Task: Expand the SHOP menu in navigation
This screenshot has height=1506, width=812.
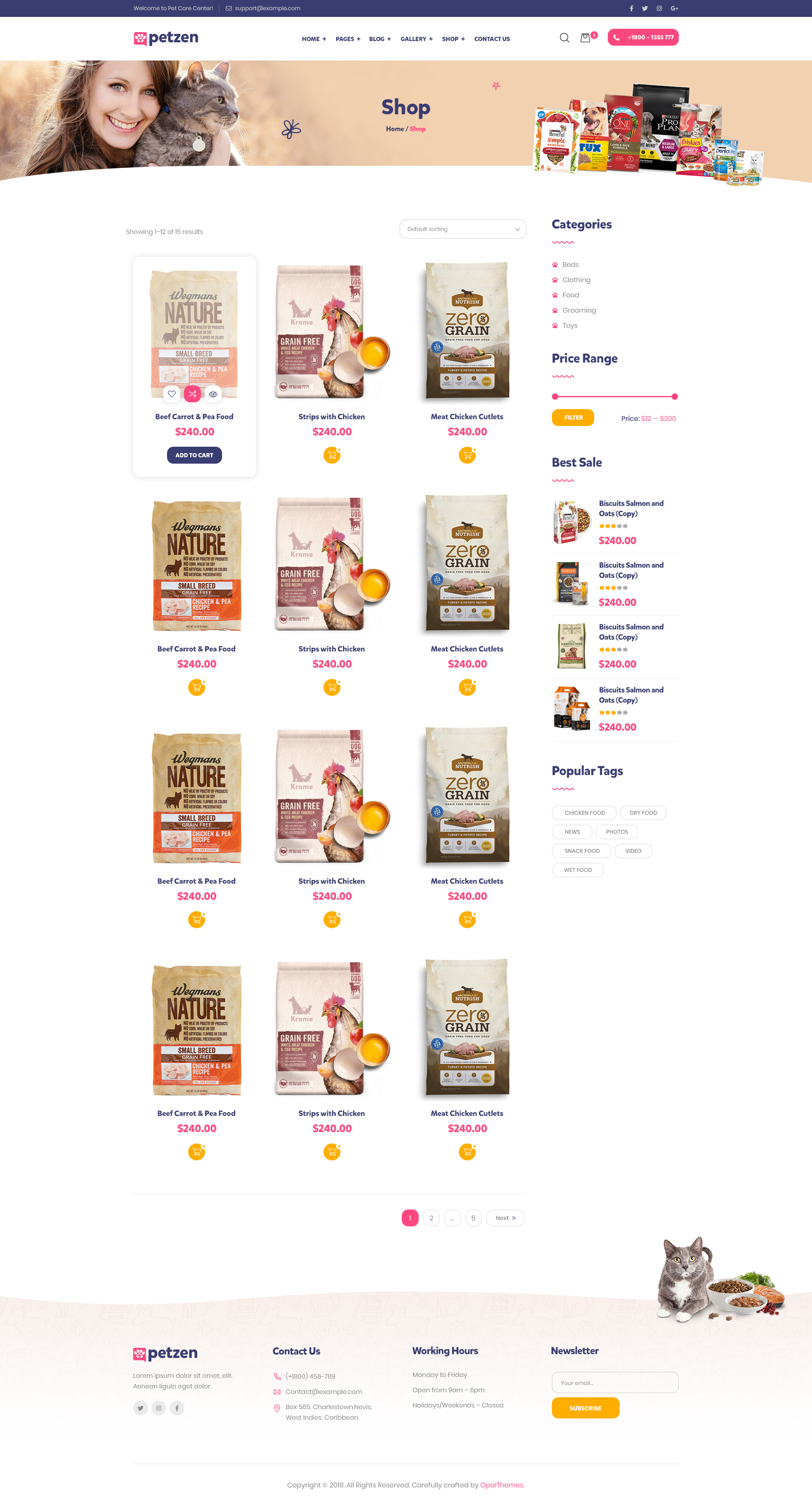Action: [x=453, y=39]
